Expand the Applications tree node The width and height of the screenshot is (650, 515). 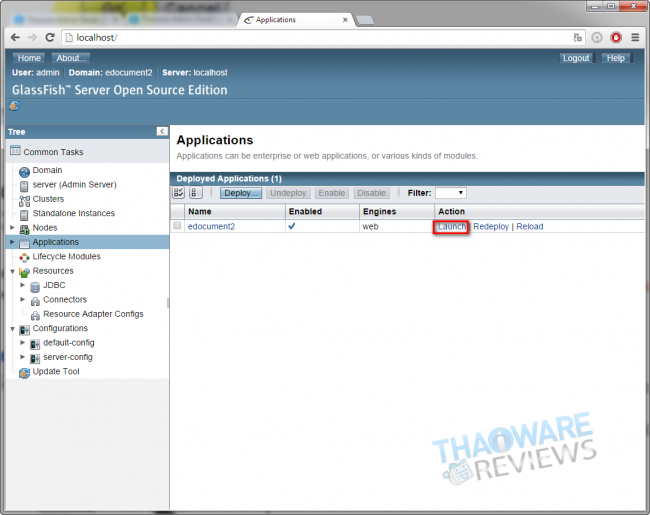coord(12,242)
